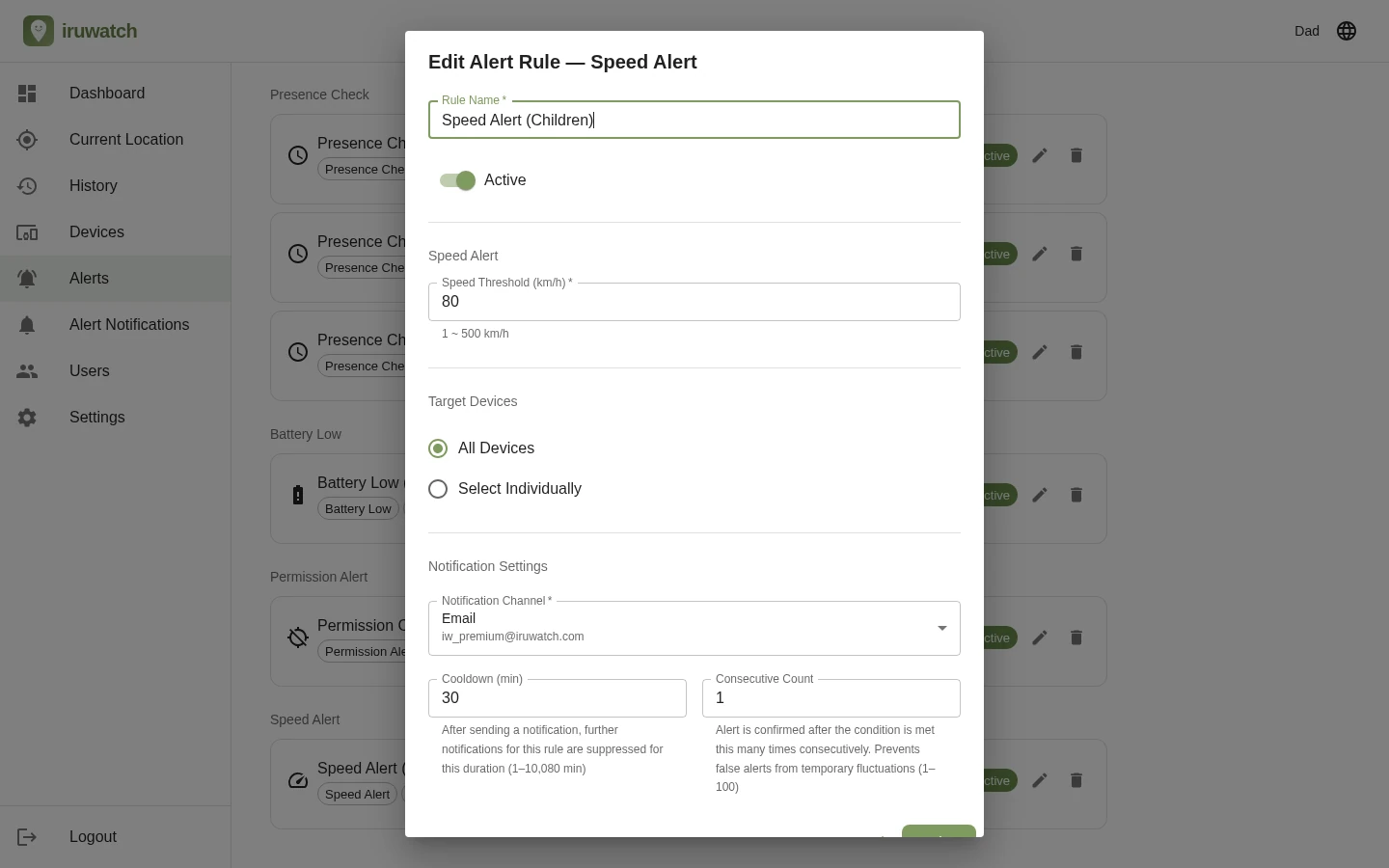Click the iruwatch logo link
Image resolution: width=1389 pixels, height=868 pixels.
coord(80,31)
